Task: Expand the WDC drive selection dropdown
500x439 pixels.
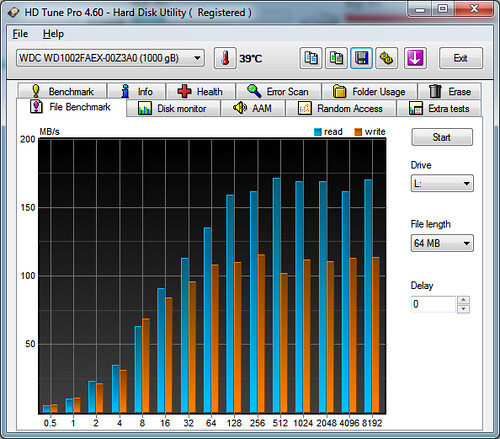Action: [x=110, y=58]
